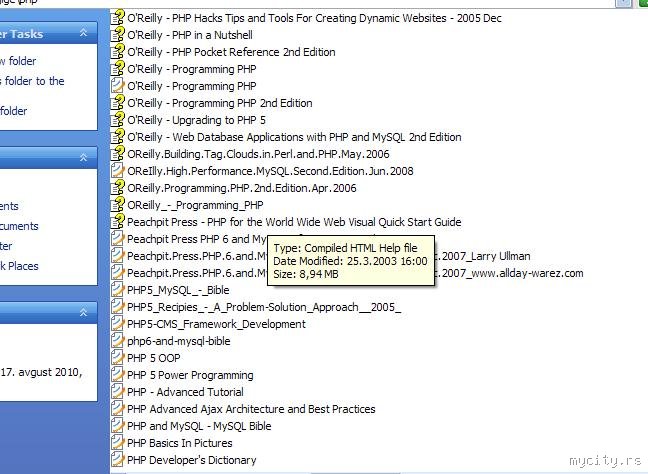Click the icon for PHP Basics In Pictures
The image size is (648, 474).
click(118, 443)
